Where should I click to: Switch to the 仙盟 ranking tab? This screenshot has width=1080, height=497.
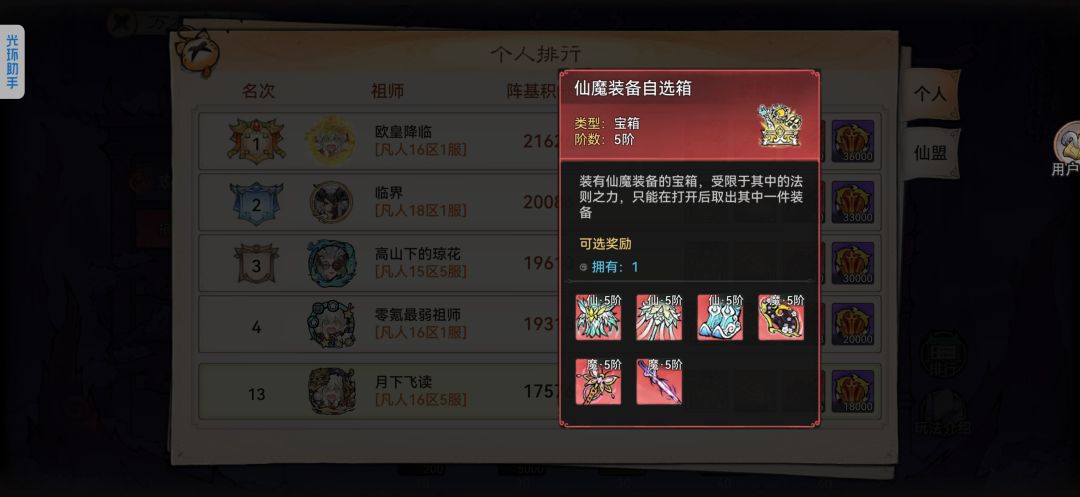[931, 153]
